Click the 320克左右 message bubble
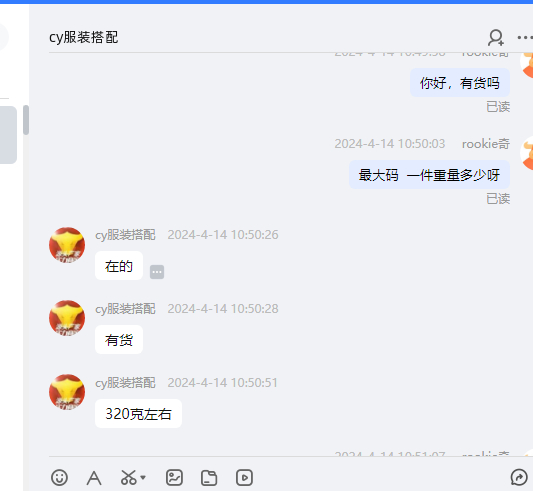Viewport: 533px width, 491px height. [x=138, y=413]
